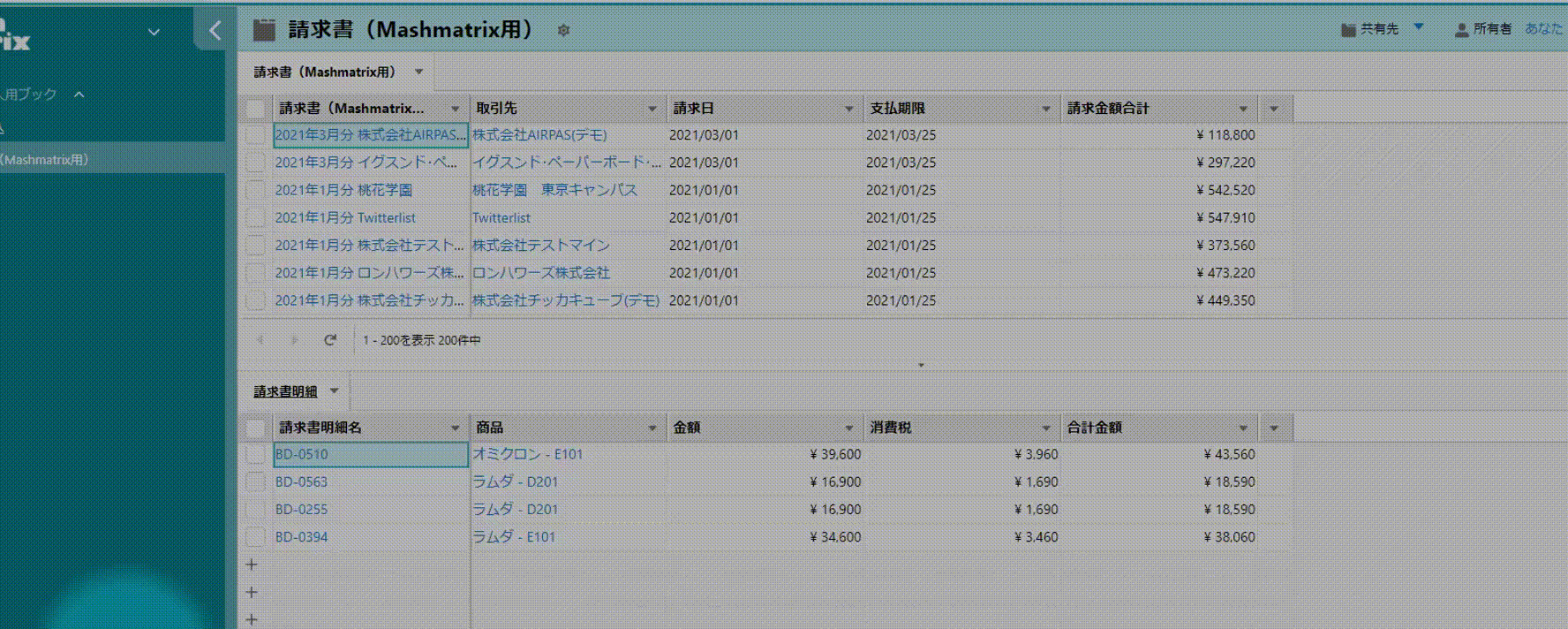Select the BD-0510 name cell
Viewport: 1568px width, 629px height.
(371, 454)
